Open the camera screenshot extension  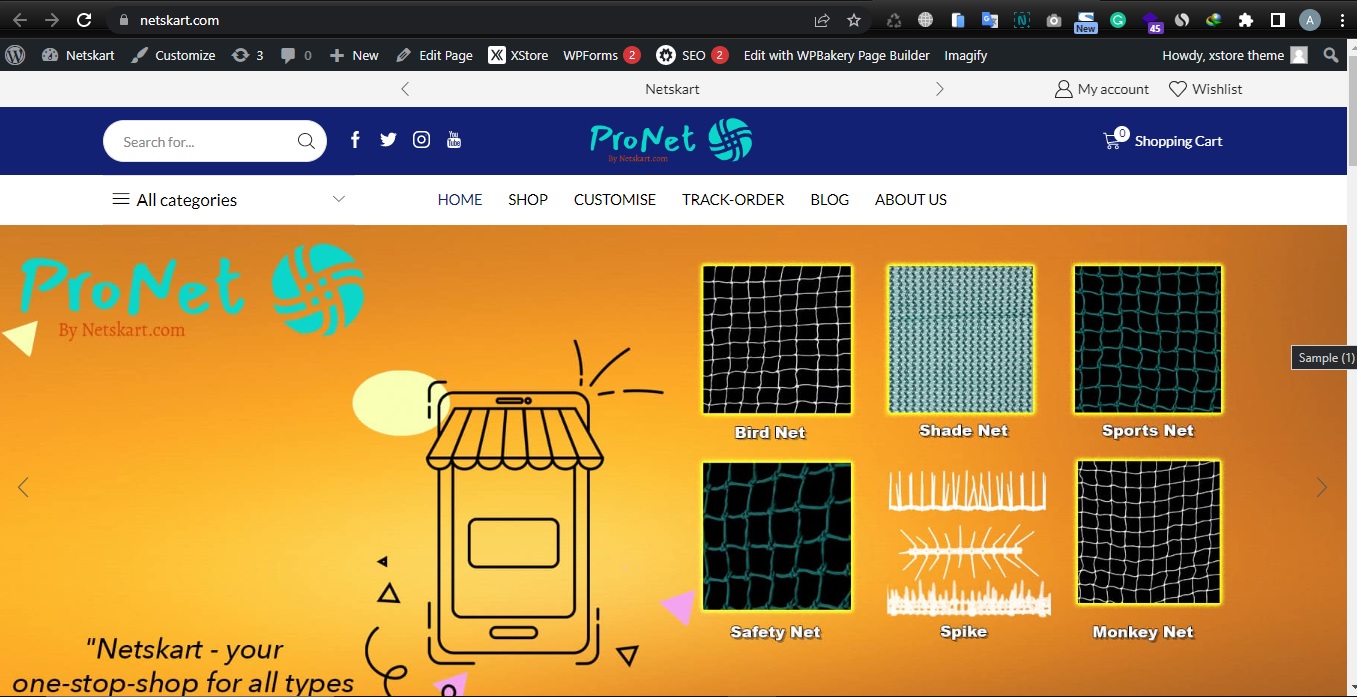pyautogui.click(x=1054, y=20)
